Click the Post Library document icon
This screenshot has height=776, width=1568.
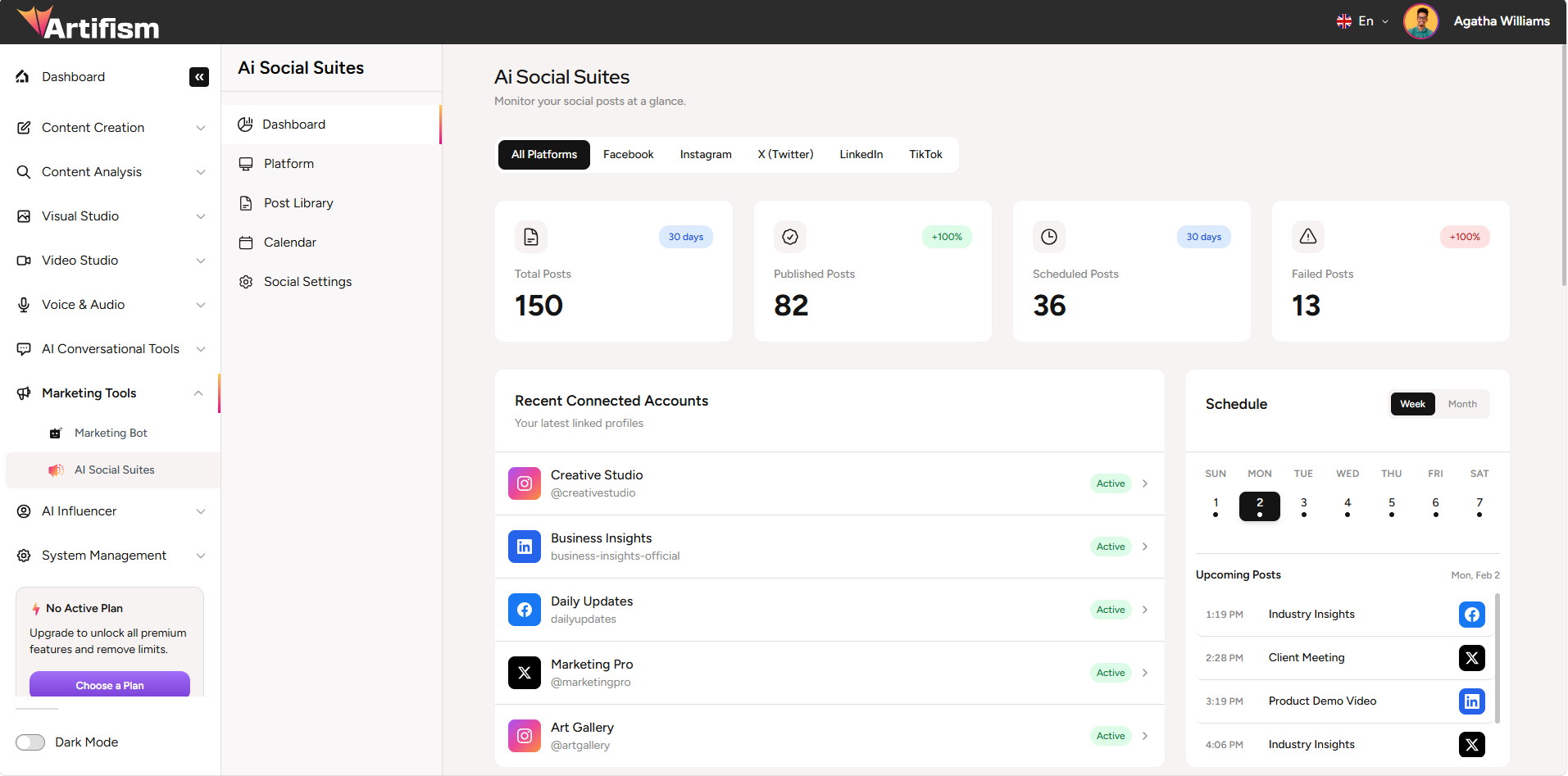245,202
